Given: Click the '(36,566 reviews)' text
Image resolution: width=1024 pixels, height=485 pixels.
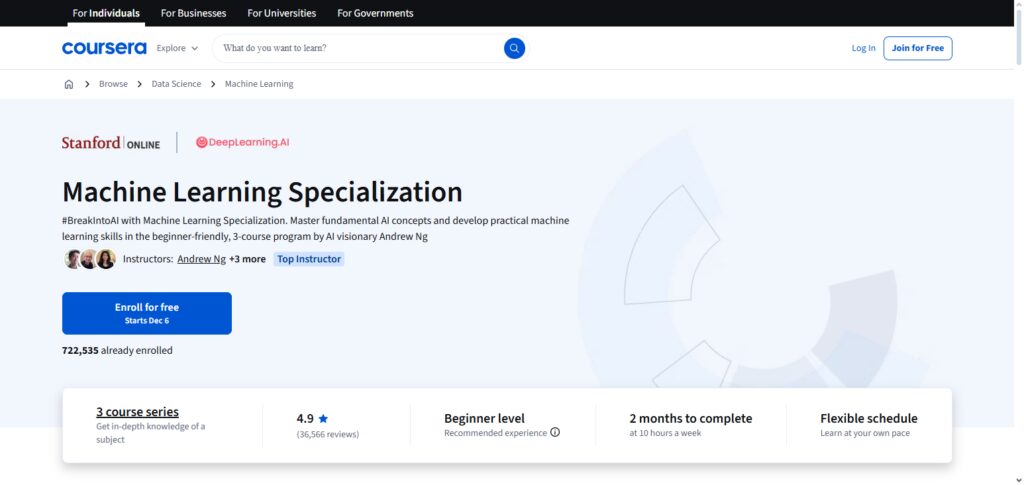Looking at the screenshot, I should [328, 434].
